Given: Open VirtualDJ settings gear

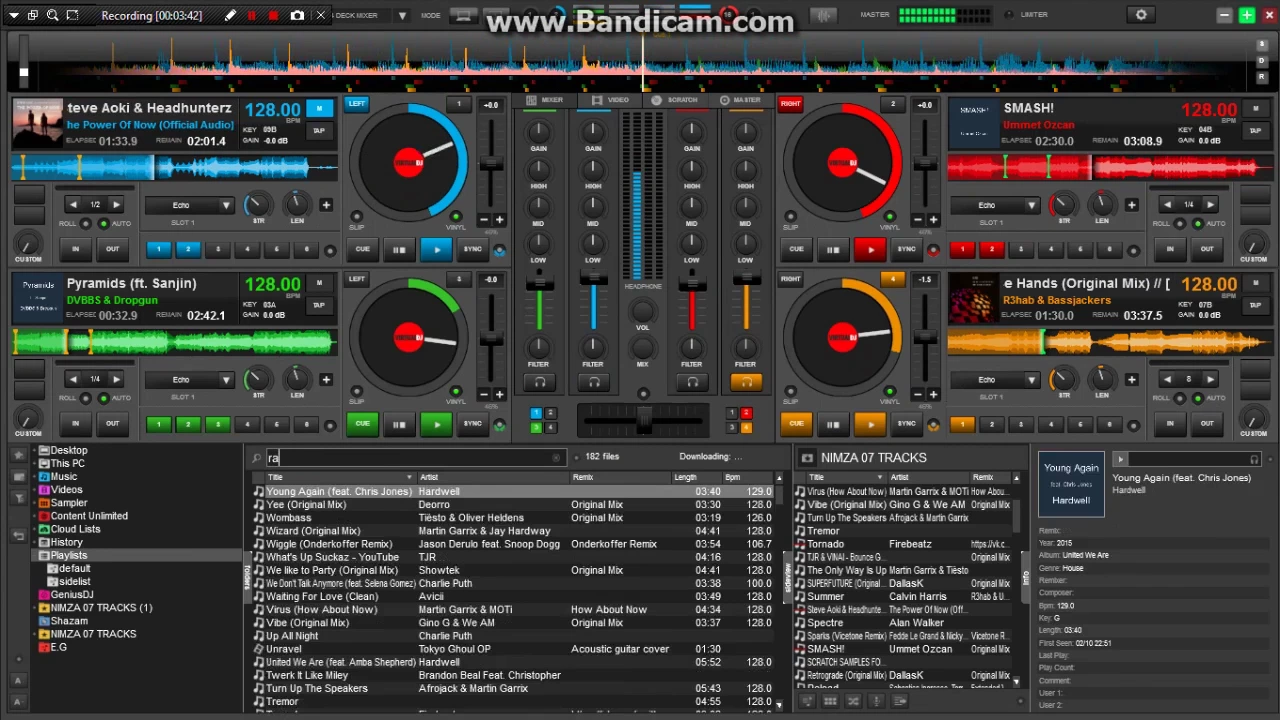Looking at the screenshot, I should pos(1141,15).
